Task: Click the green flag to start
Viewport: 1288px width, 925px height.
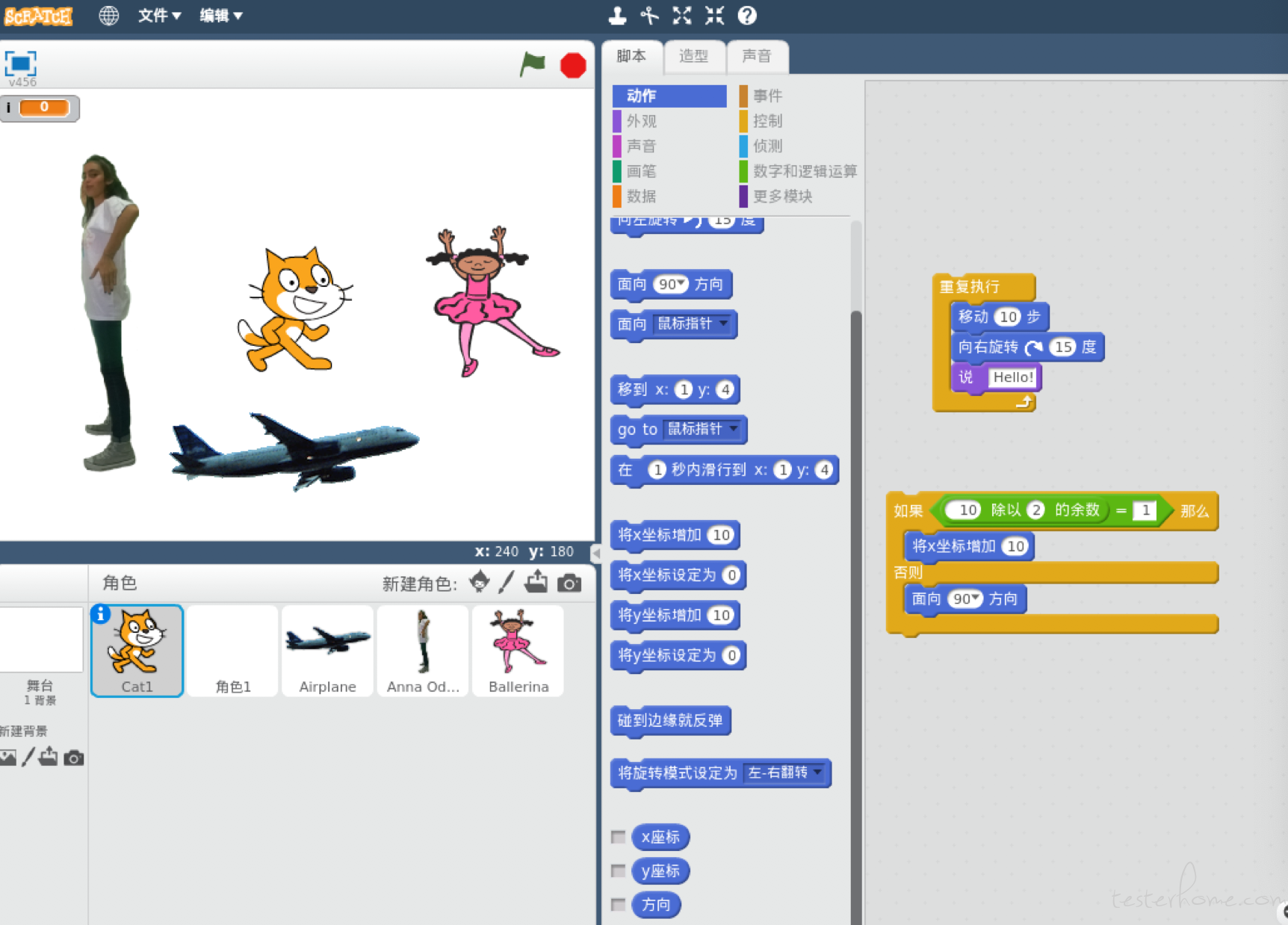Action: click(x=533, y=65)
